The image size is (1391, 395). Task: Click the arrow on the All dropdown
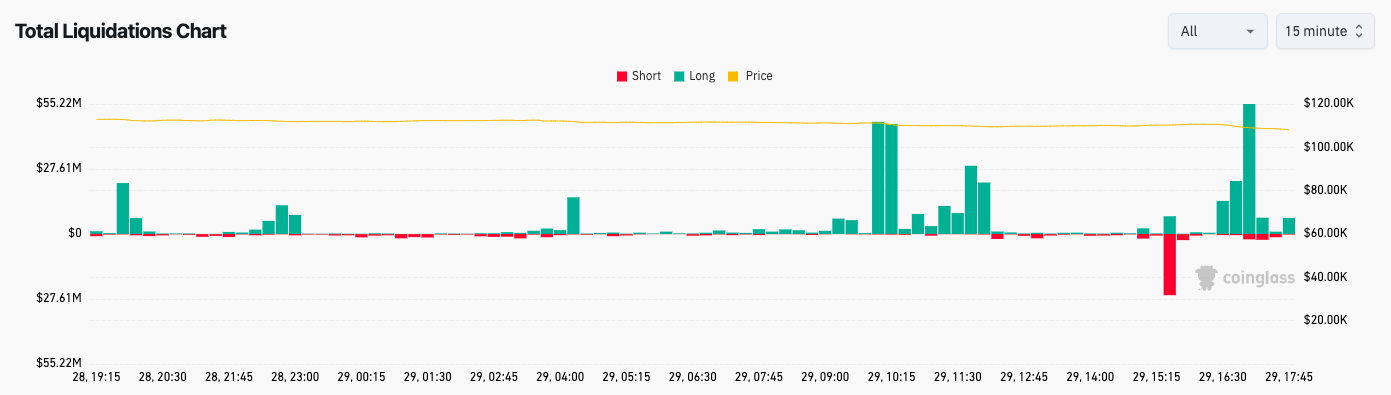coord(1250,32)
